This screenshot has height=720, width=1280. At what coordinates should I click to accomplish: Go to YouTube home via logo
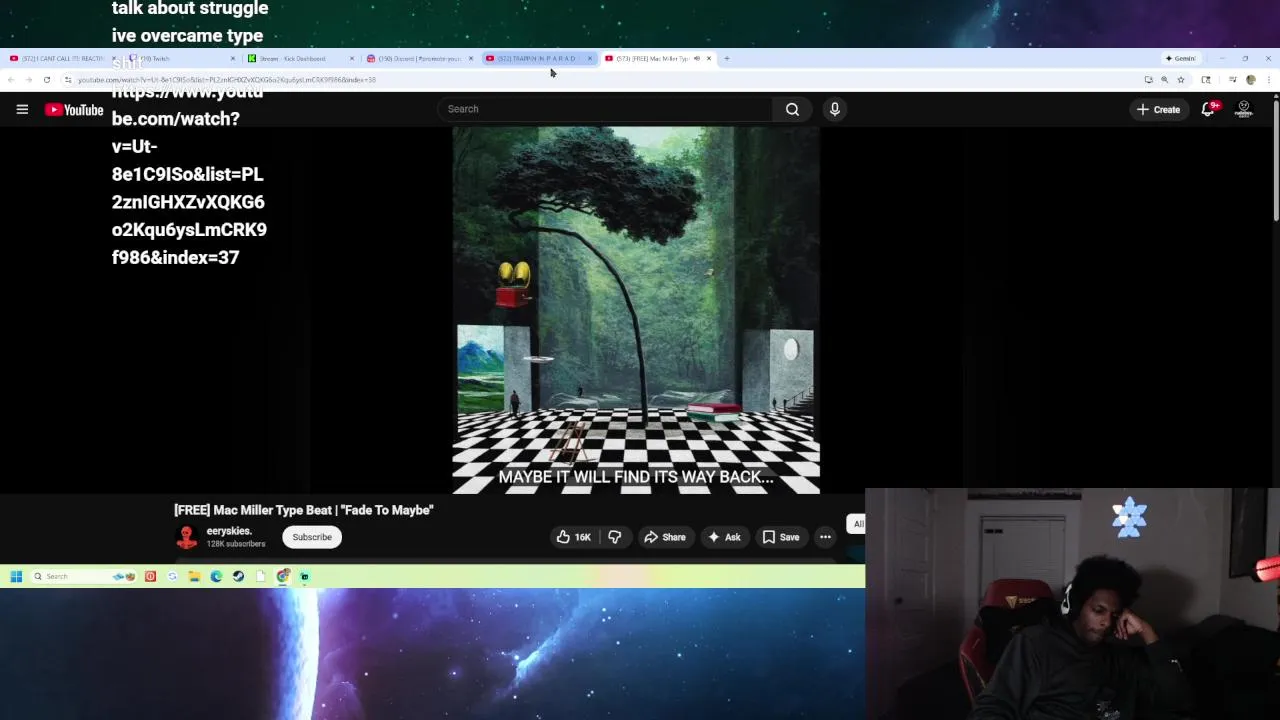(74, 110)
